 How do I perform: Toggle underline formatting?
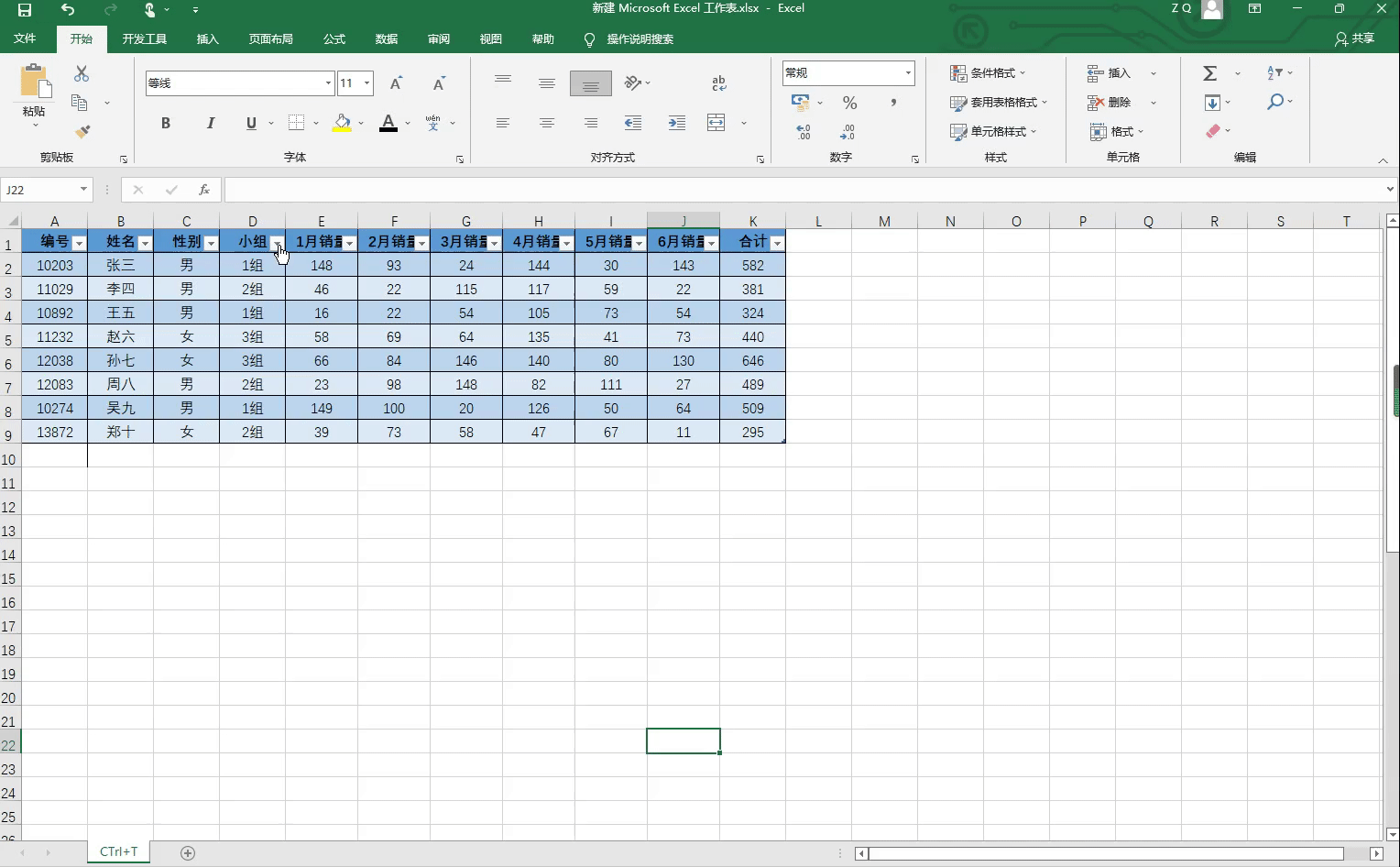click(251, 123)
